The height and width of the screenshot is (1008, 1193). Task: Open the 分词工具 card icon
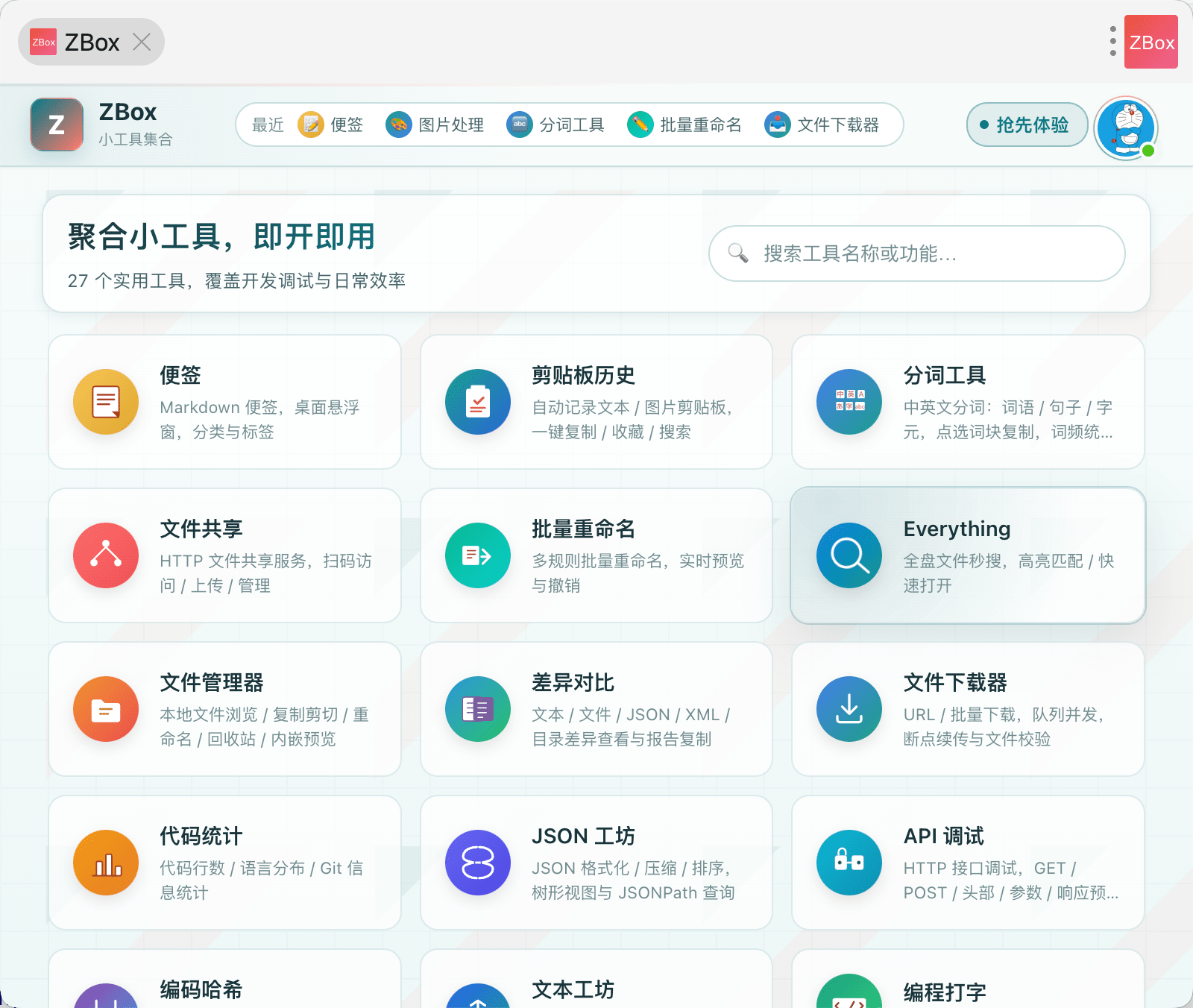click(849, 402)
